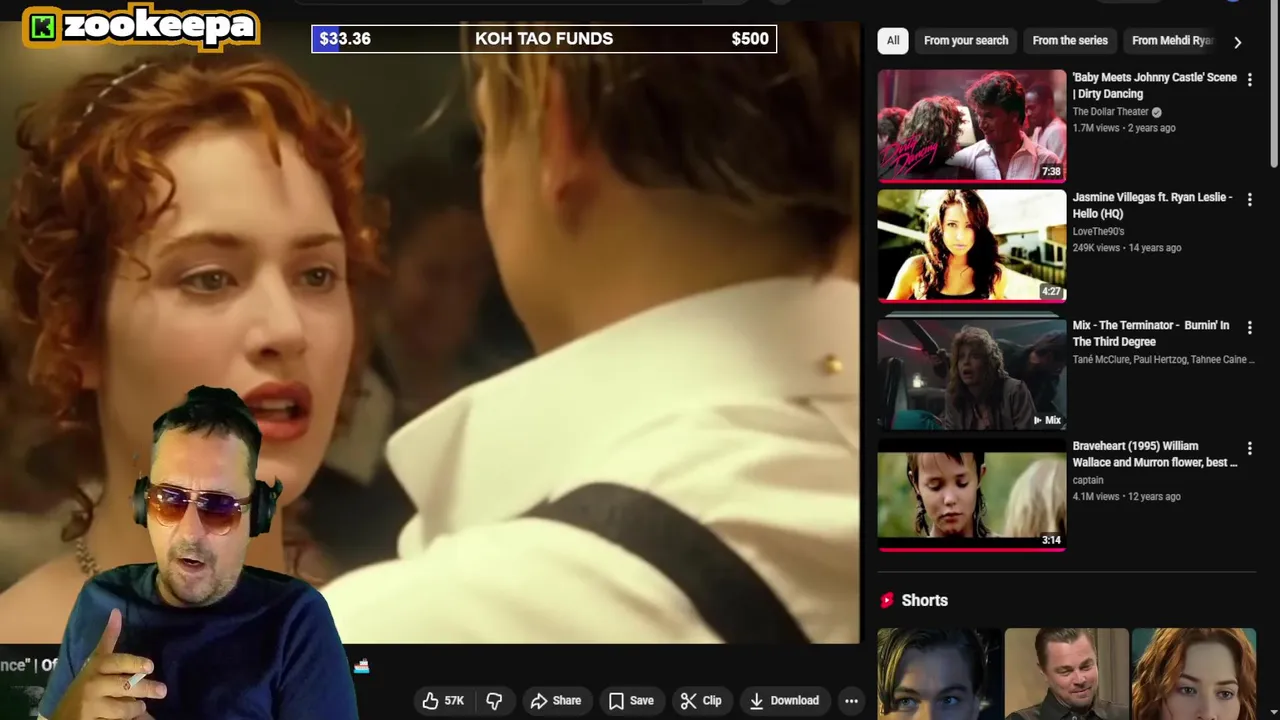Screen dimensions: 1280x720
Task: Click the Kick logo in zookeepa overlay
Action: tap(42, 28)
